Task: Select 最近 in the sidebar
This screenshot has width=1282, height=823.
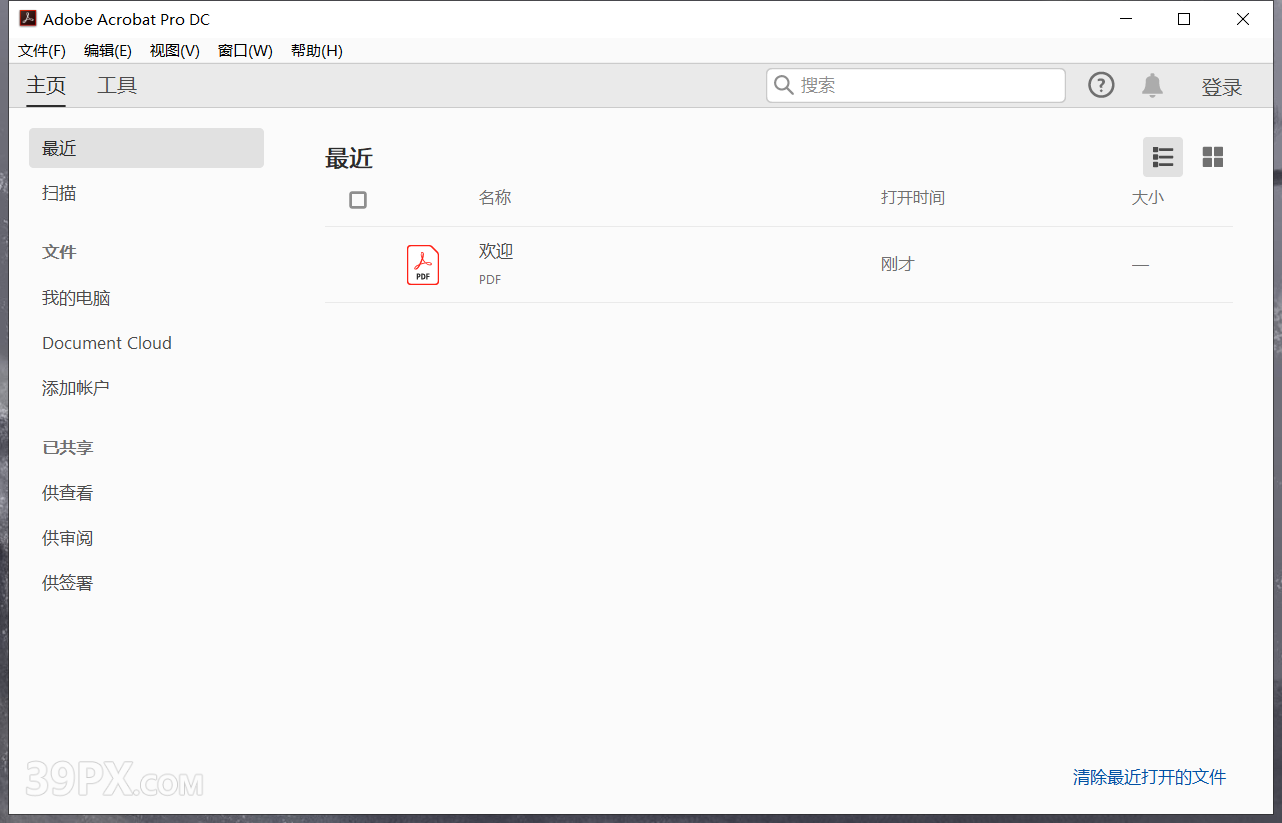Action: 146,148
